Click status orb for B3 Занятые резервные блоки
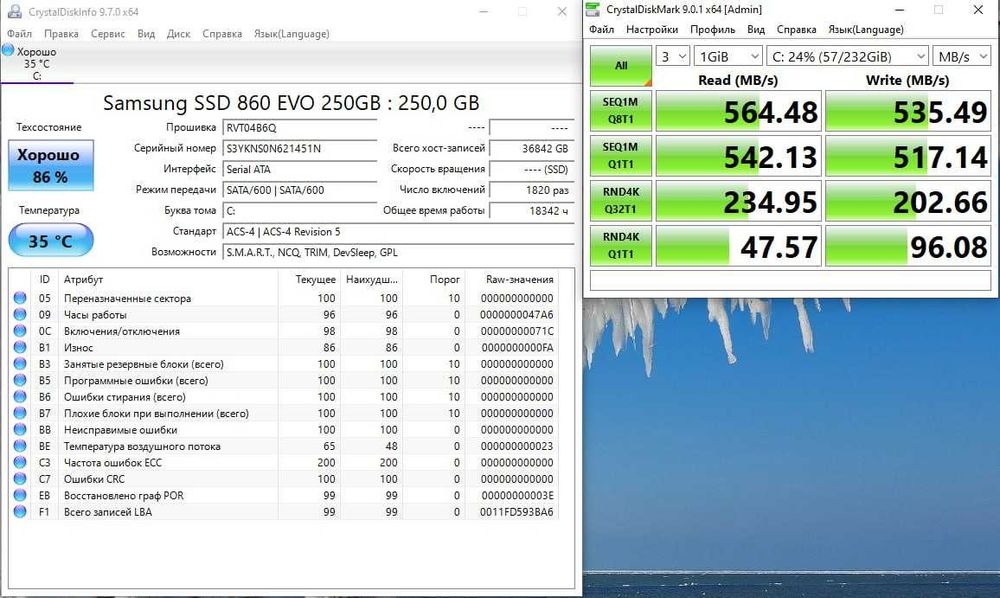 (x=20, y=364)
